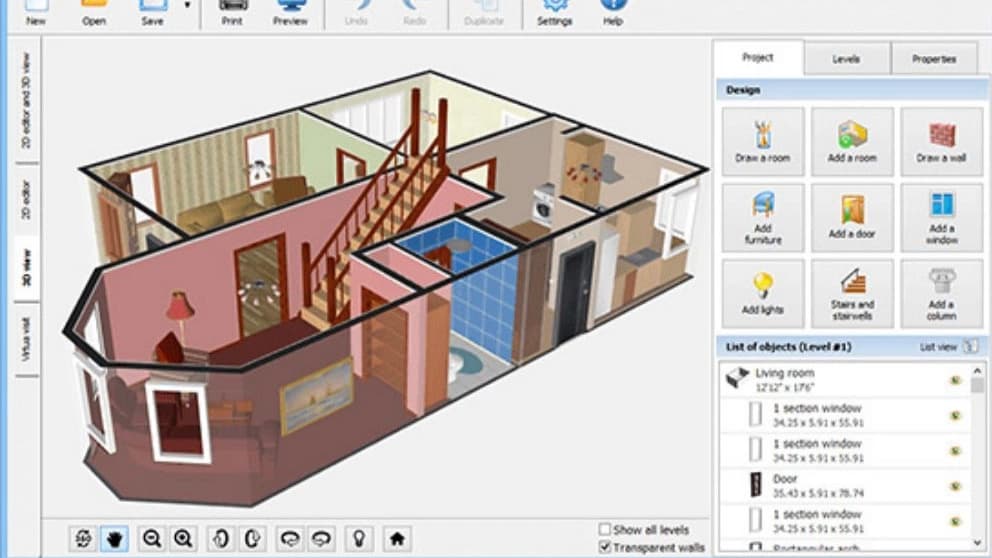The height and width of the screenshot is (558, 992).
Task: Click the zoom in magnifier icon
Action: click(183, 539)
